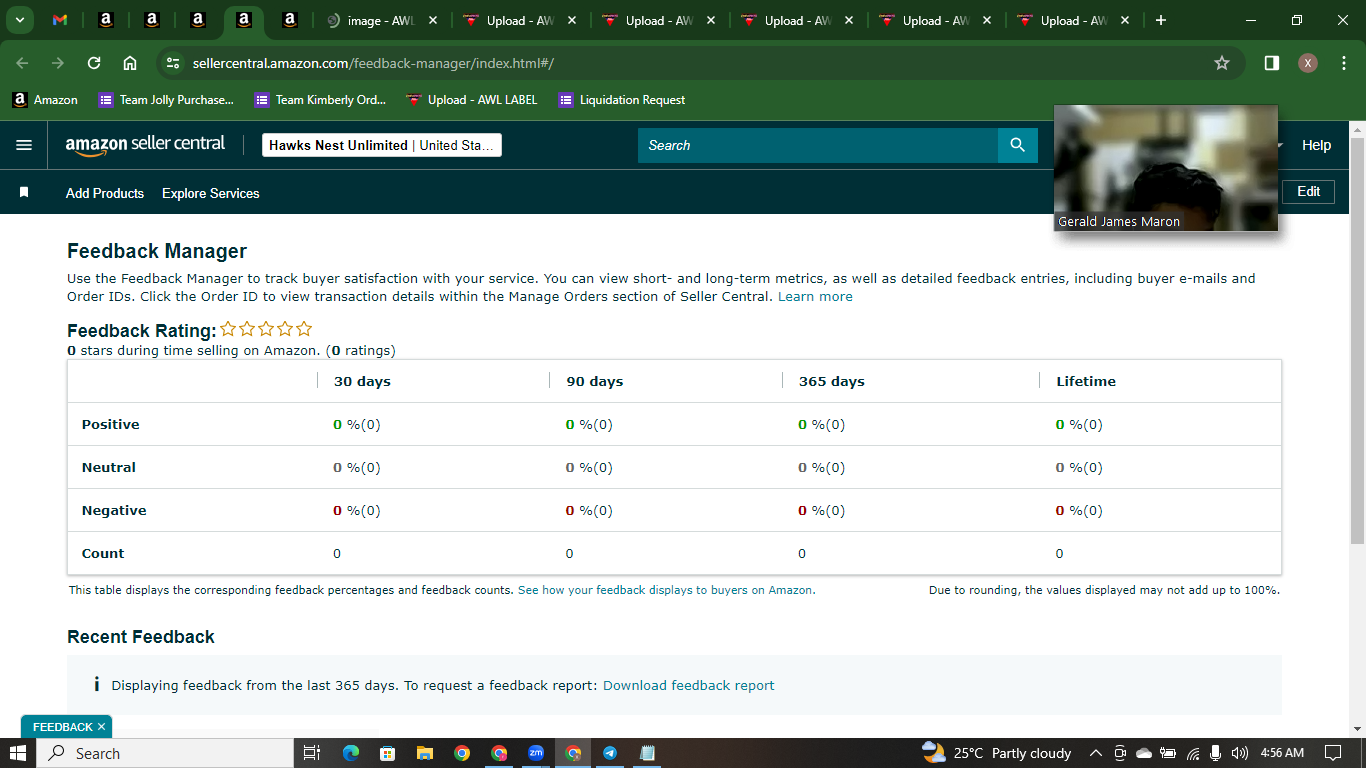Click into the Seller Central search field

[x=817, y=145]
